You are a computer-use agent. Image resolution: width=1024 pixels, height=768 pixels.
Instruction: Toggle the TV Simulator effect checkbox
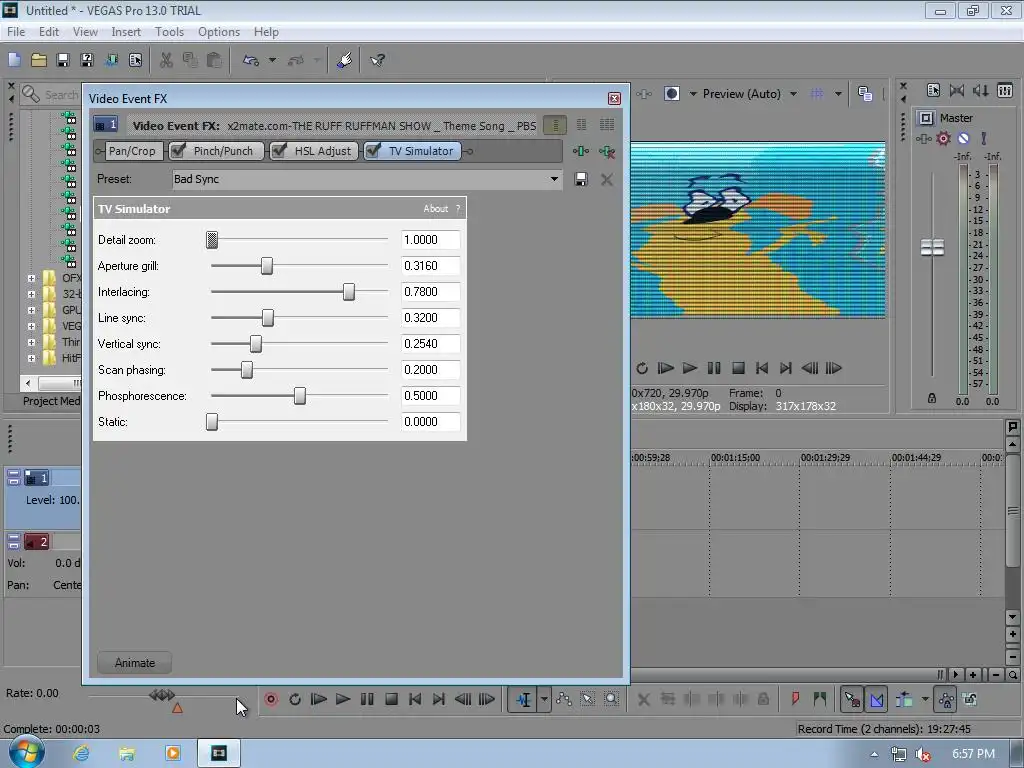[373, 151]
